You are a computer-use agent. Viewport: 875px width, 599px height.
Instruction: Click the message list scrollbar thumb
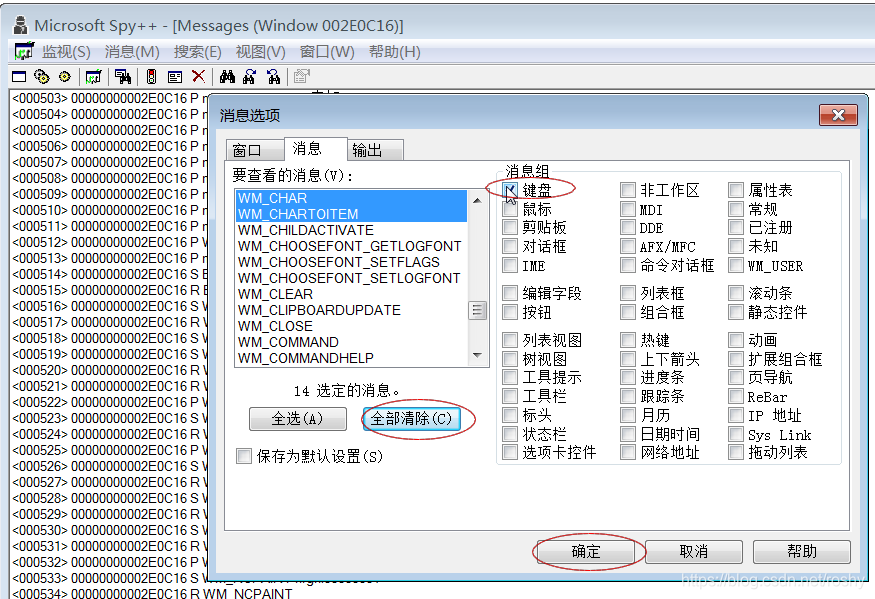coord(477,310)
